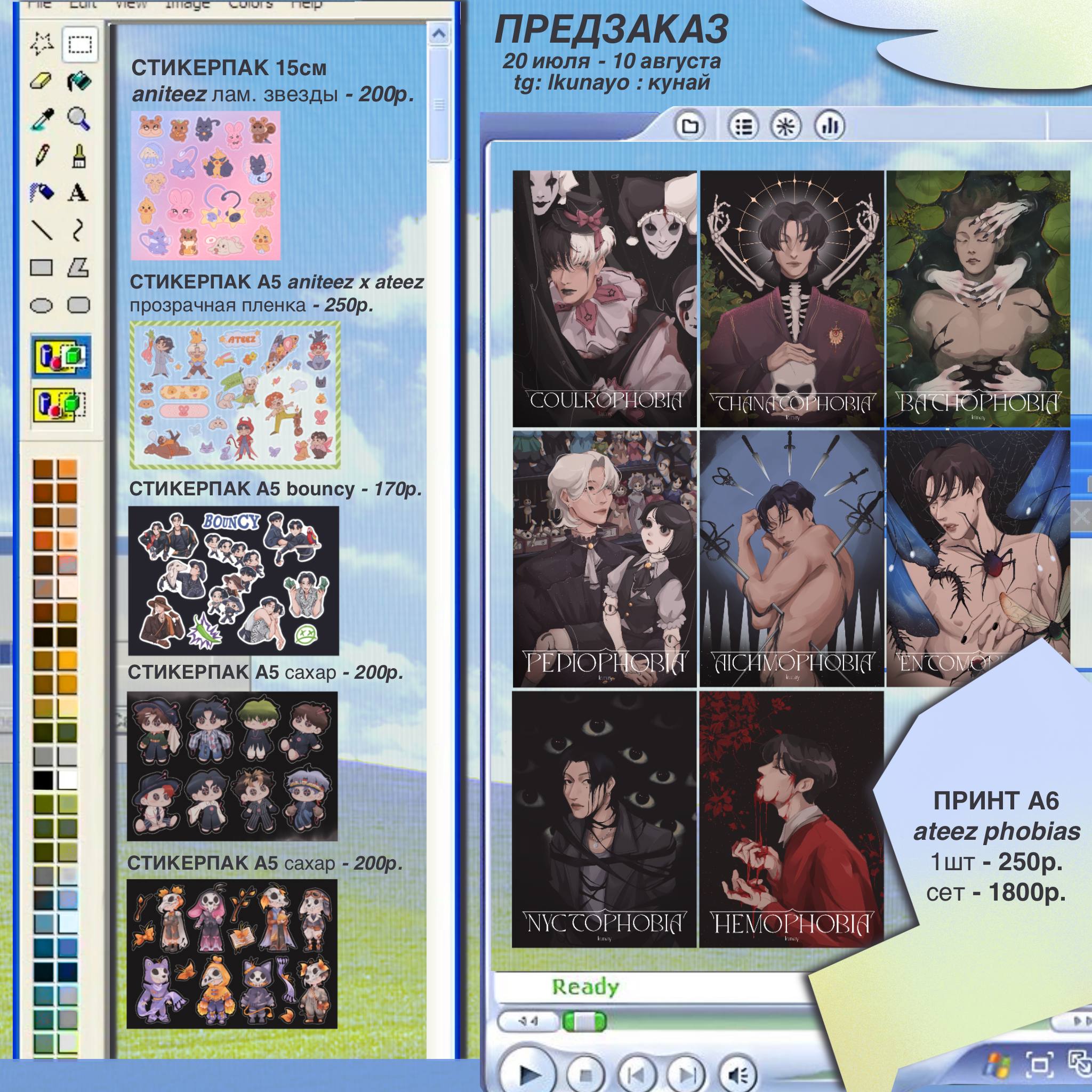This screenshot has width=1092, height=1092.
Task: Click the 'прозрачная пленка - 250р.' line
Action: point(252,305)
